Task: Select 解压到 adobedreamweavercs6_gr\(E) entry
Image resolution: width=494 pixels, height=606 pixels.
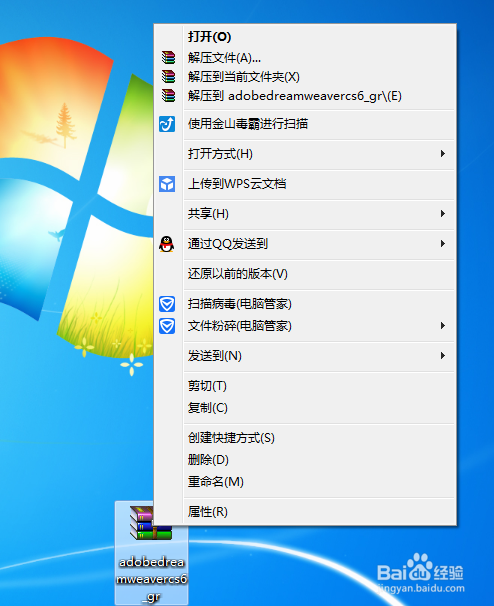Action: point(305,95)
